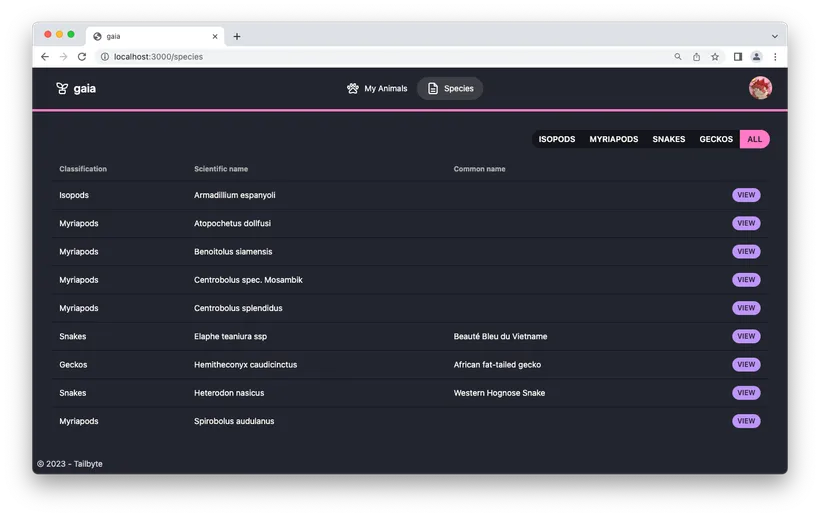Click African fat-tailed gecko common name
The width and height of the screenshot is (820, 517).
(497, 364)
